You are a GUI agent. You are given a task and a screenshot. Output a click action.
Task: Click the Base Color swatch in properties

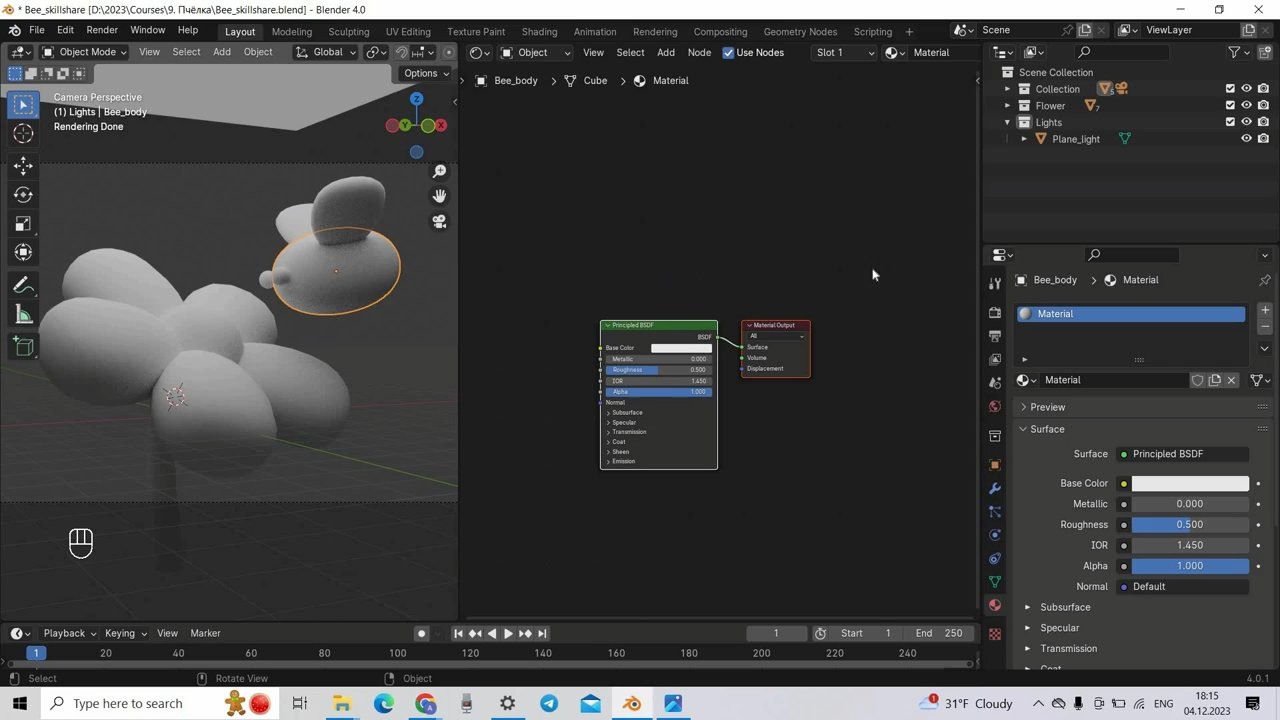coord(1189,484)
